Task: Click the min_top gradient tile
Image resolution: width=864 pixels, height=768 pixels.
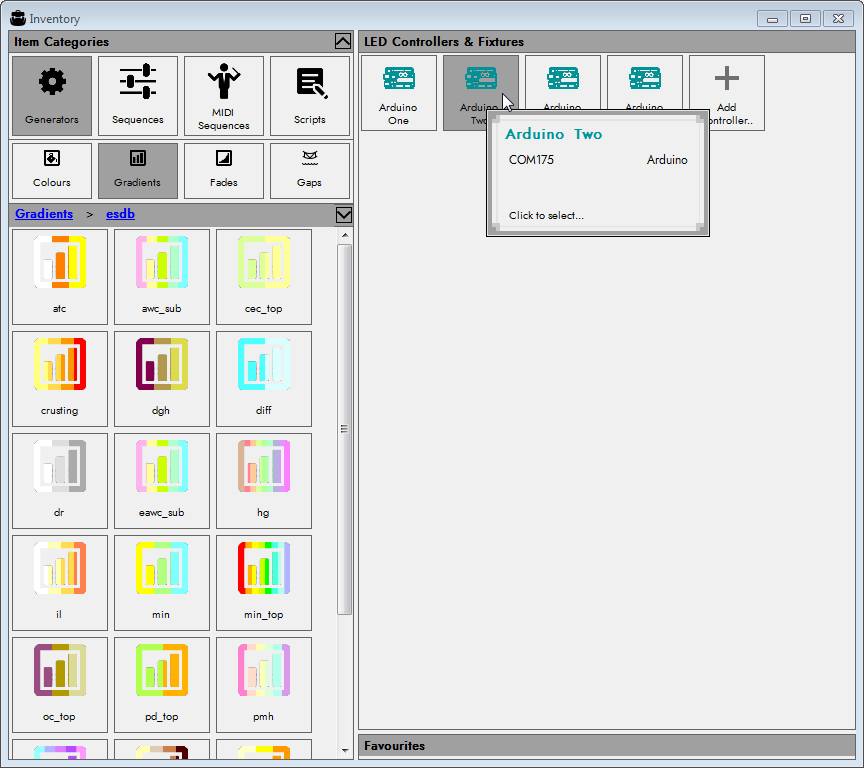Action: 263,582
